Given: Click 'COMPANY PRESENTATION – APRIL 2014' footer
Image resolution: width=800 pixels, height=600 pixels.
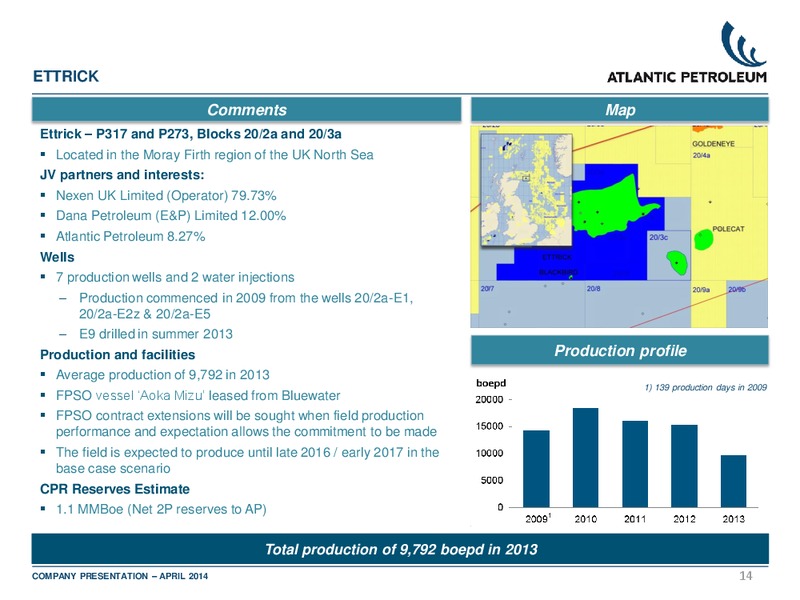Looking at the screenshot, I should pos(120,576).
